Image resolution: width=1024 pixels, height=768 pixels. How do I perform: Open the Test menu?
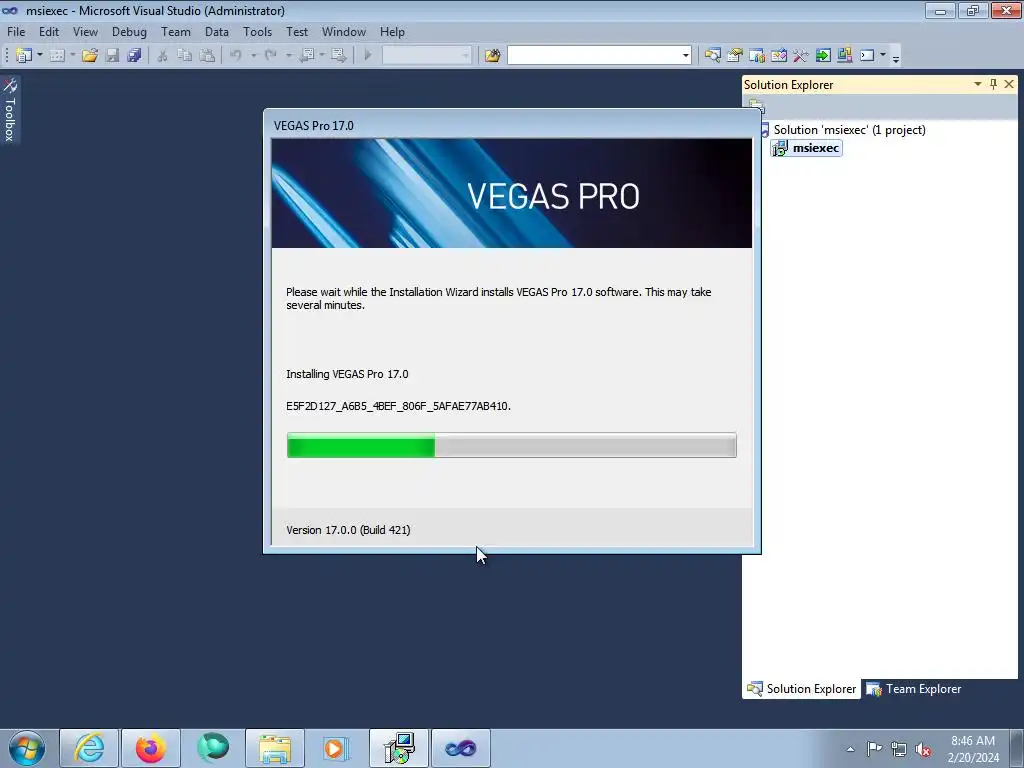[296, 31]
